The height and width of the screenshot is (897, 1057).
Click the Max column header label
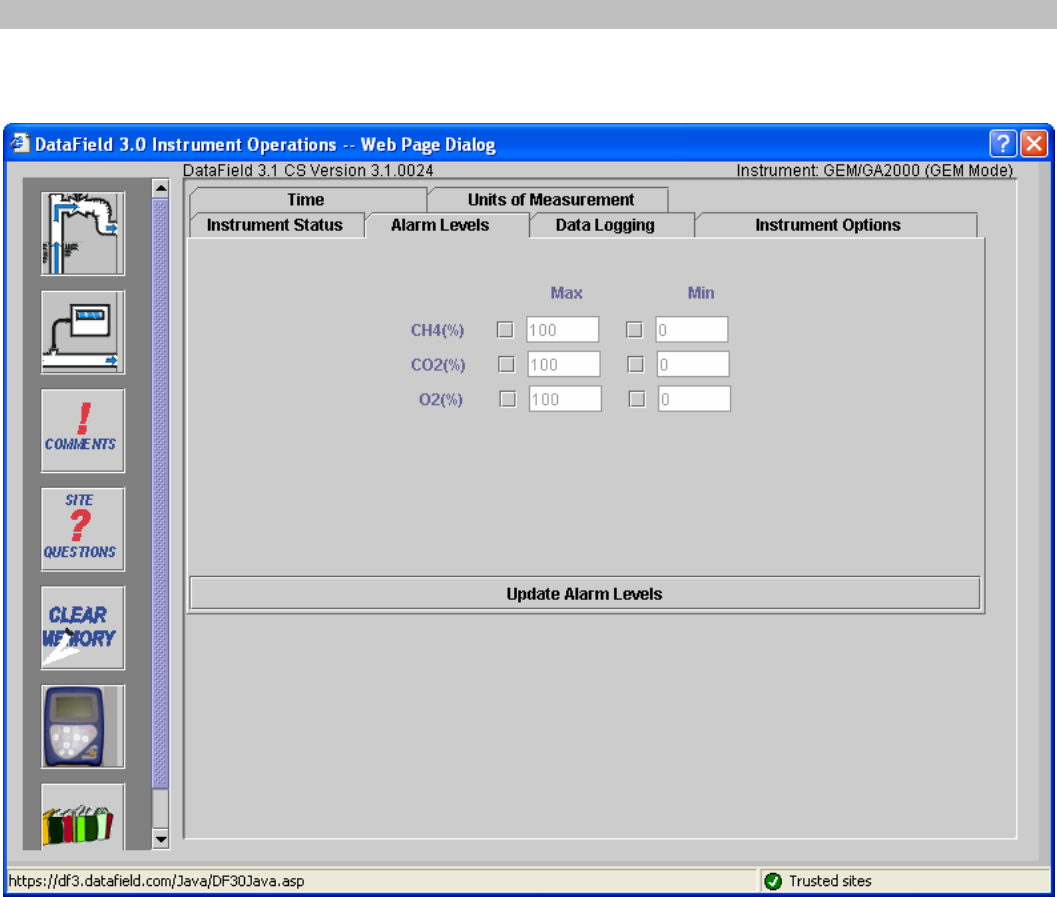(x=566, y=293)
